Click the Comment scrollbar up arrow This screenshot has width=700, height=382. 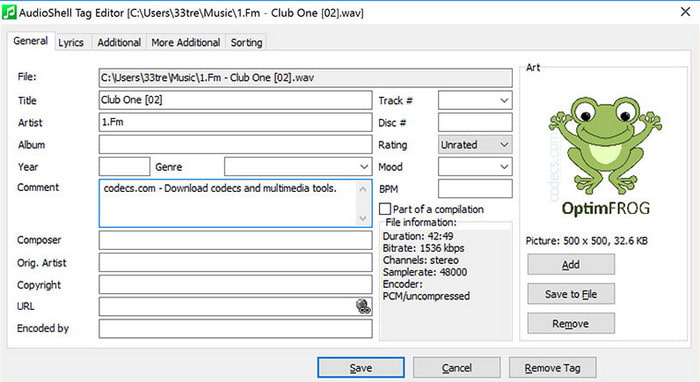coord(363,189)
